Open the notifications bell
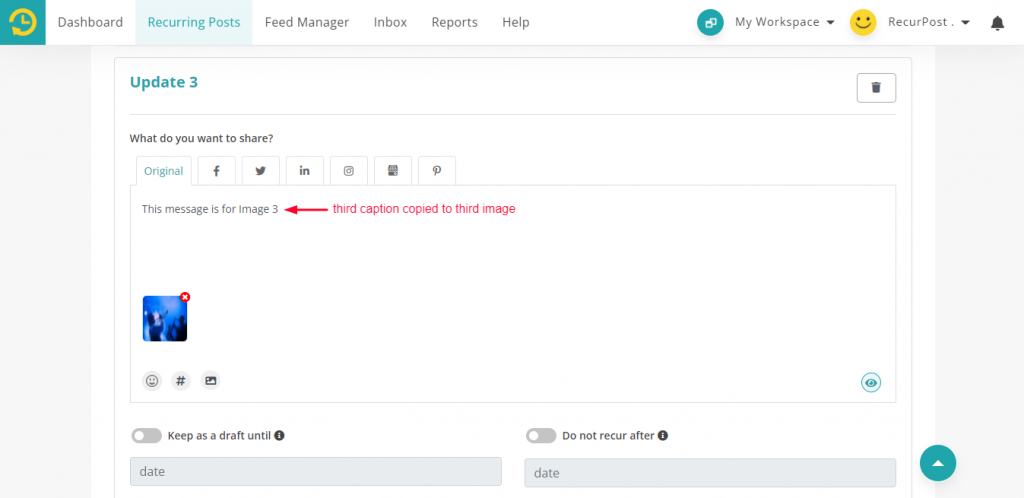 click(x=997, y=23)
